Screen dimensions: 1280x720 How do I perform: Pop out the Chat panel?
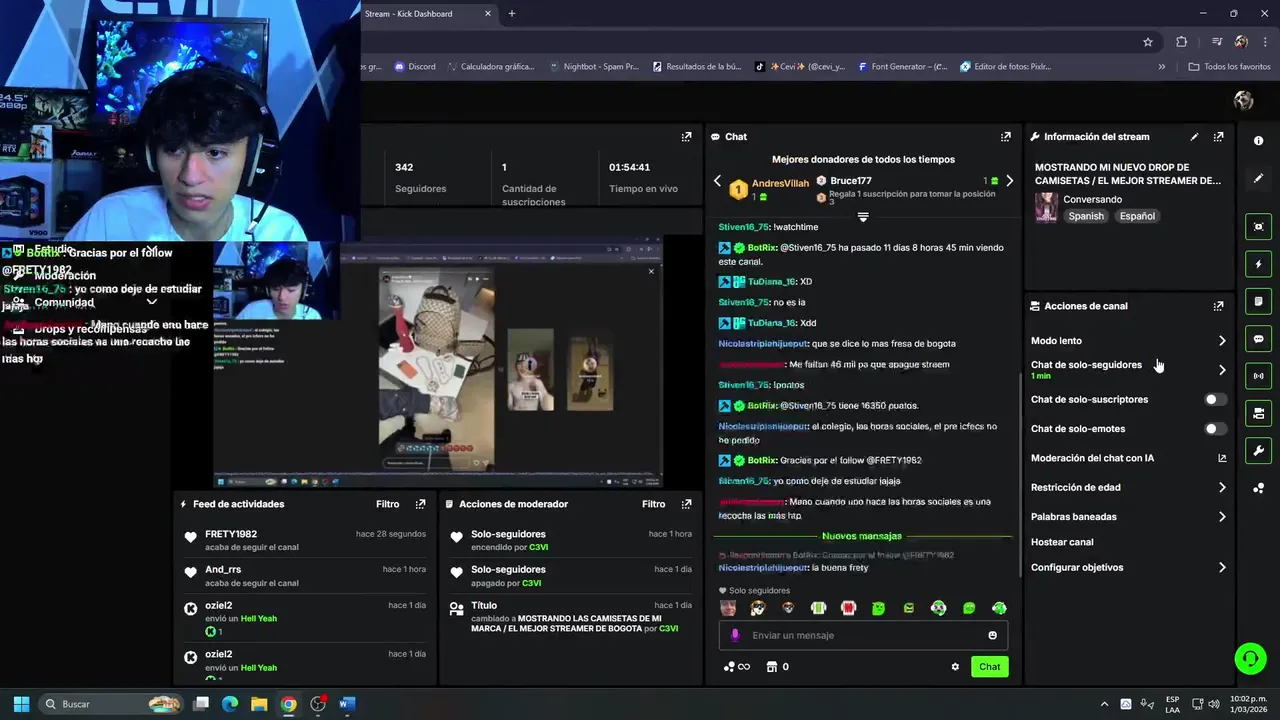(1006, 137)
